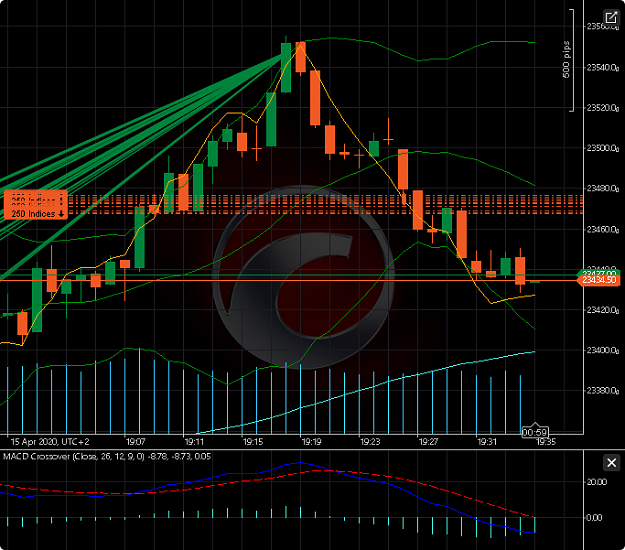The image size is (625, 550).
Task: Click the 00:59 candle countdown label
Action: tap(535, 432)
